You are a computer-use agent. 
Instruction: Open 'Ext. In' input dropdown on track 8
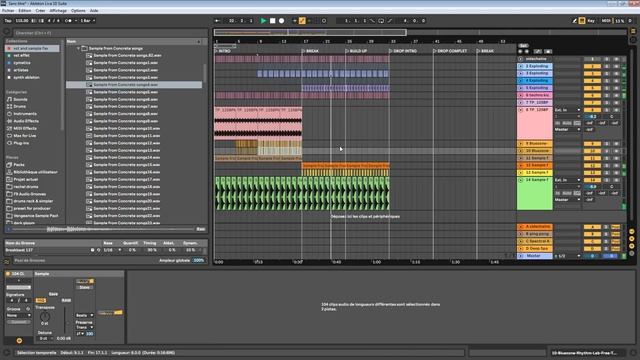point(567,110)
